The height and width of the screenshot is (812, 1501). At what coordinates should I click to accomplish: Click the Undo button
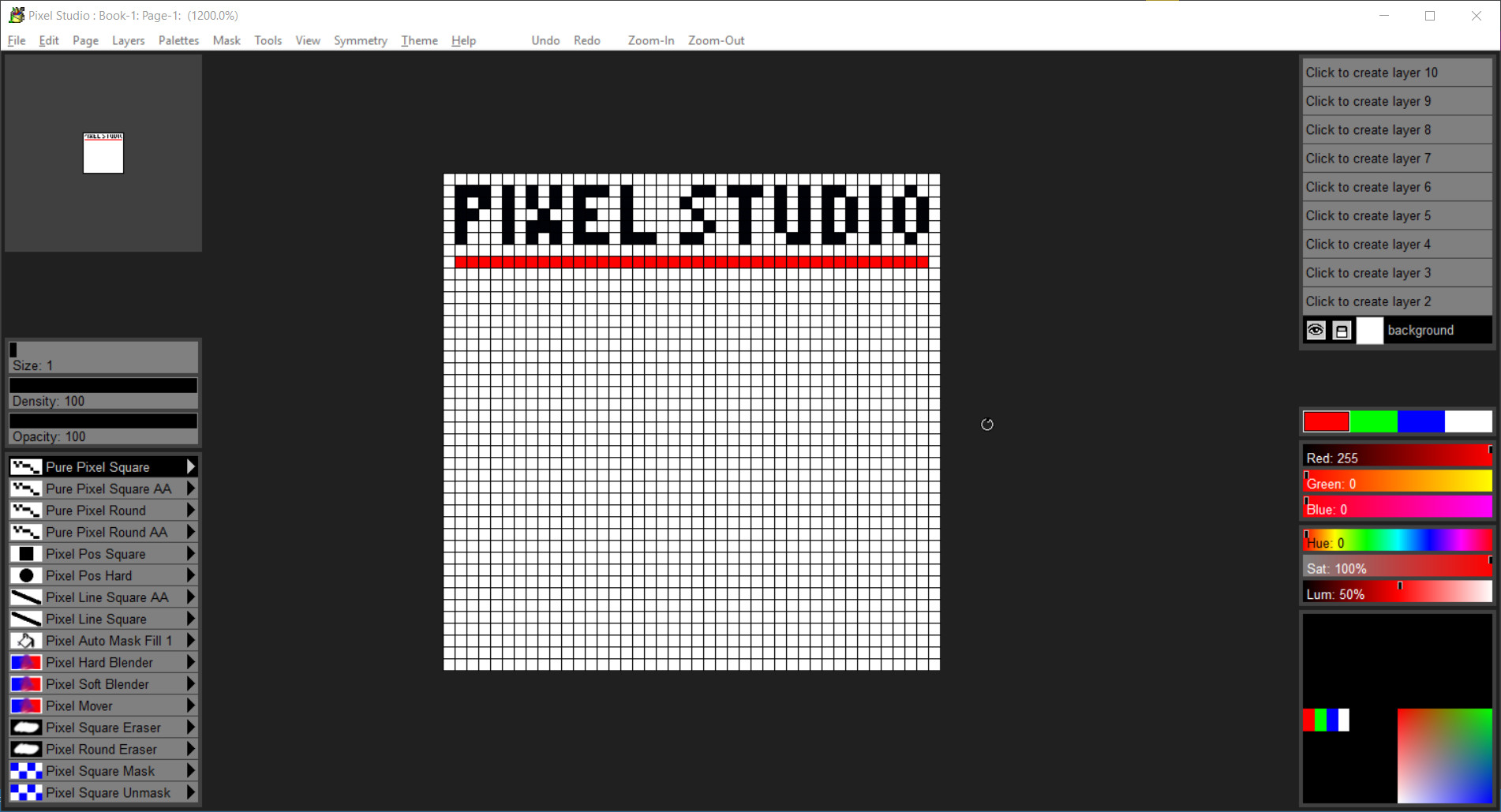pos(545,40)
